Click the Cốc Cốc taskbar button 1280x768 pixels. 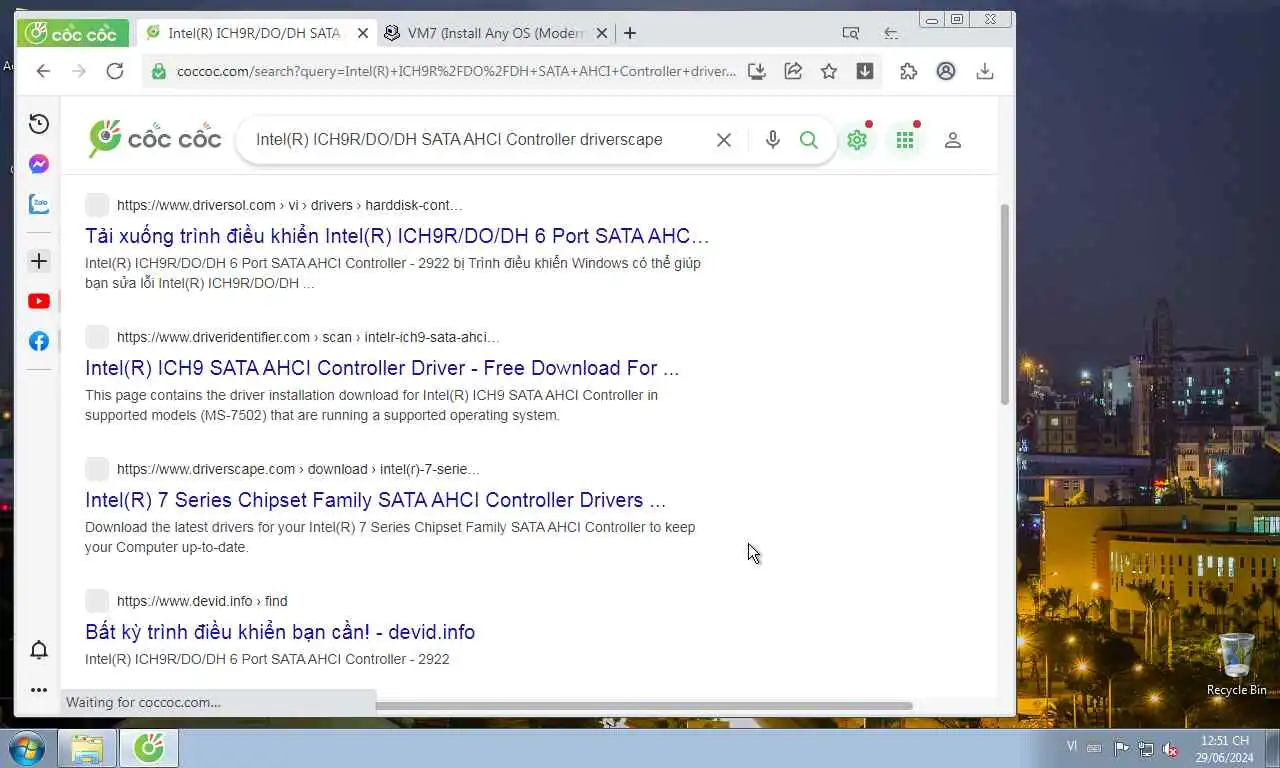click(x=149, y=749)
